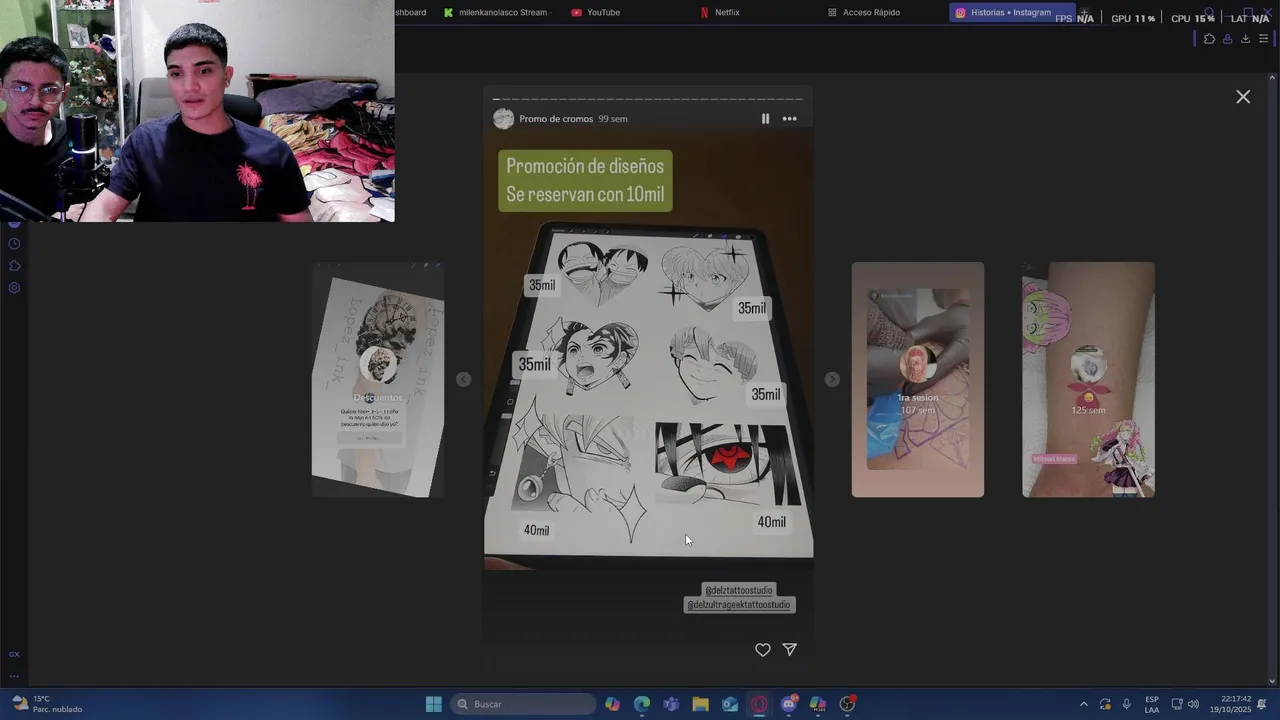
Task: Expand hidden system tray icons chevron
Action: tap(1083, 704)
